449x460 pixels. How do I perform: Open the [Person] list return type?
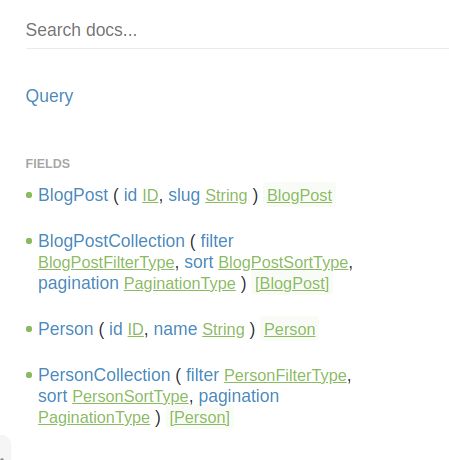[x=200, y=417]
